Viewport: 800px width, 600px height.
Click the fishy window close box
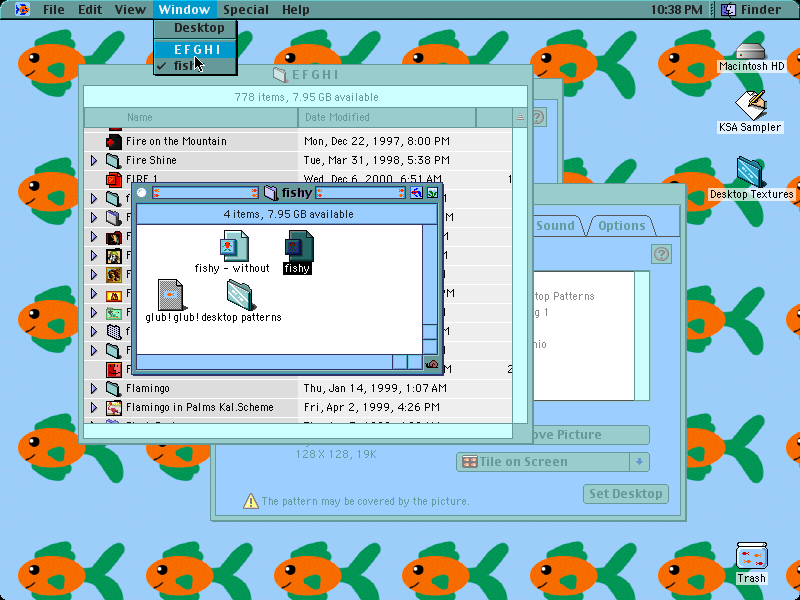point(142,192)
